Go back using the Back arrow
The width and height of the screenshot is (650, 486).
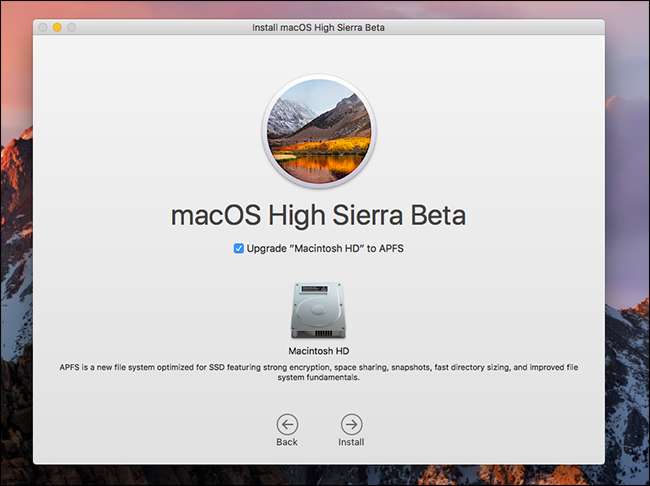coord(287,424)
